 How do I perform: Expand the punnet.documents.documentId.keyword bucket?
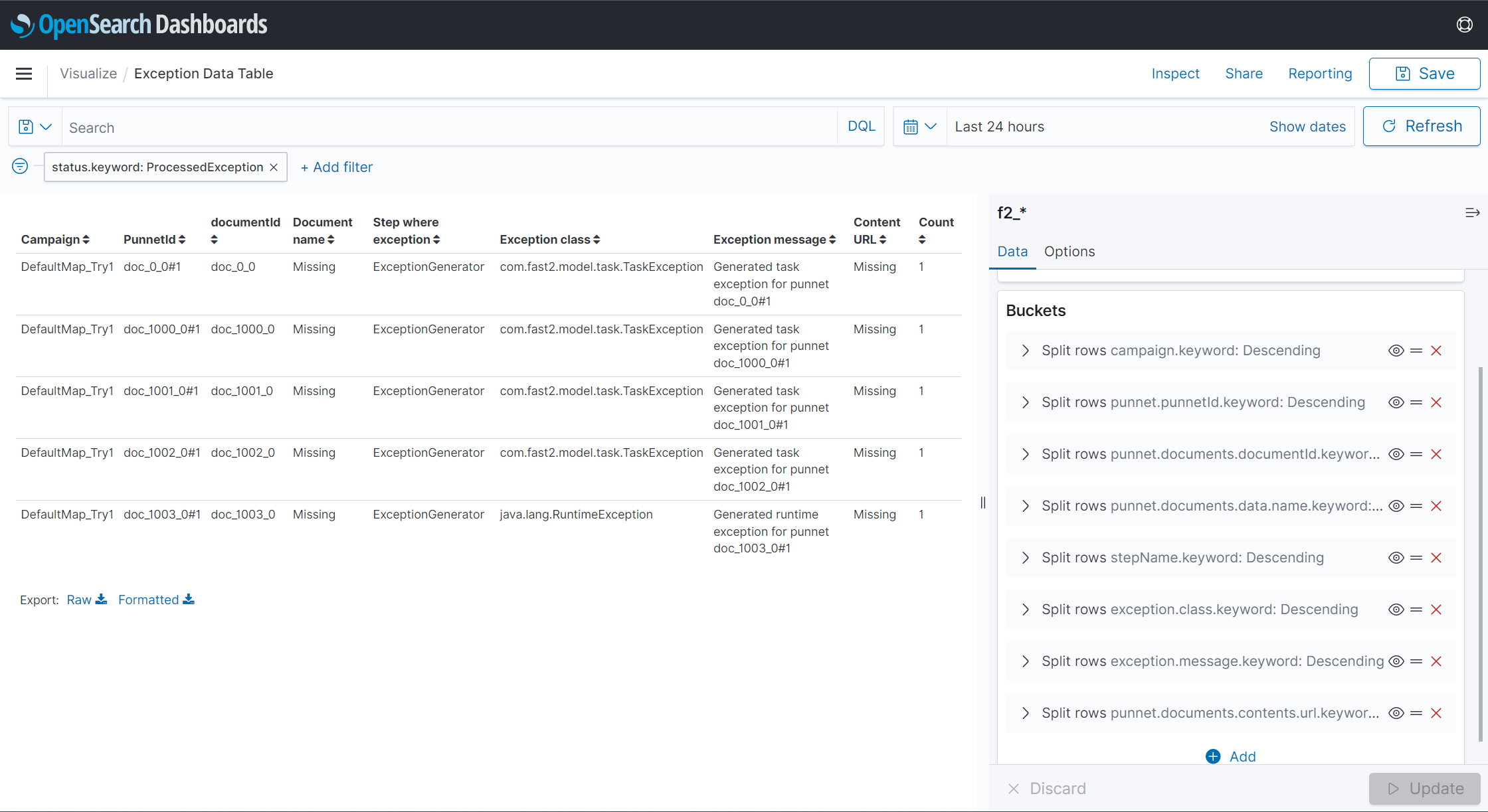tap(1025, 454)
